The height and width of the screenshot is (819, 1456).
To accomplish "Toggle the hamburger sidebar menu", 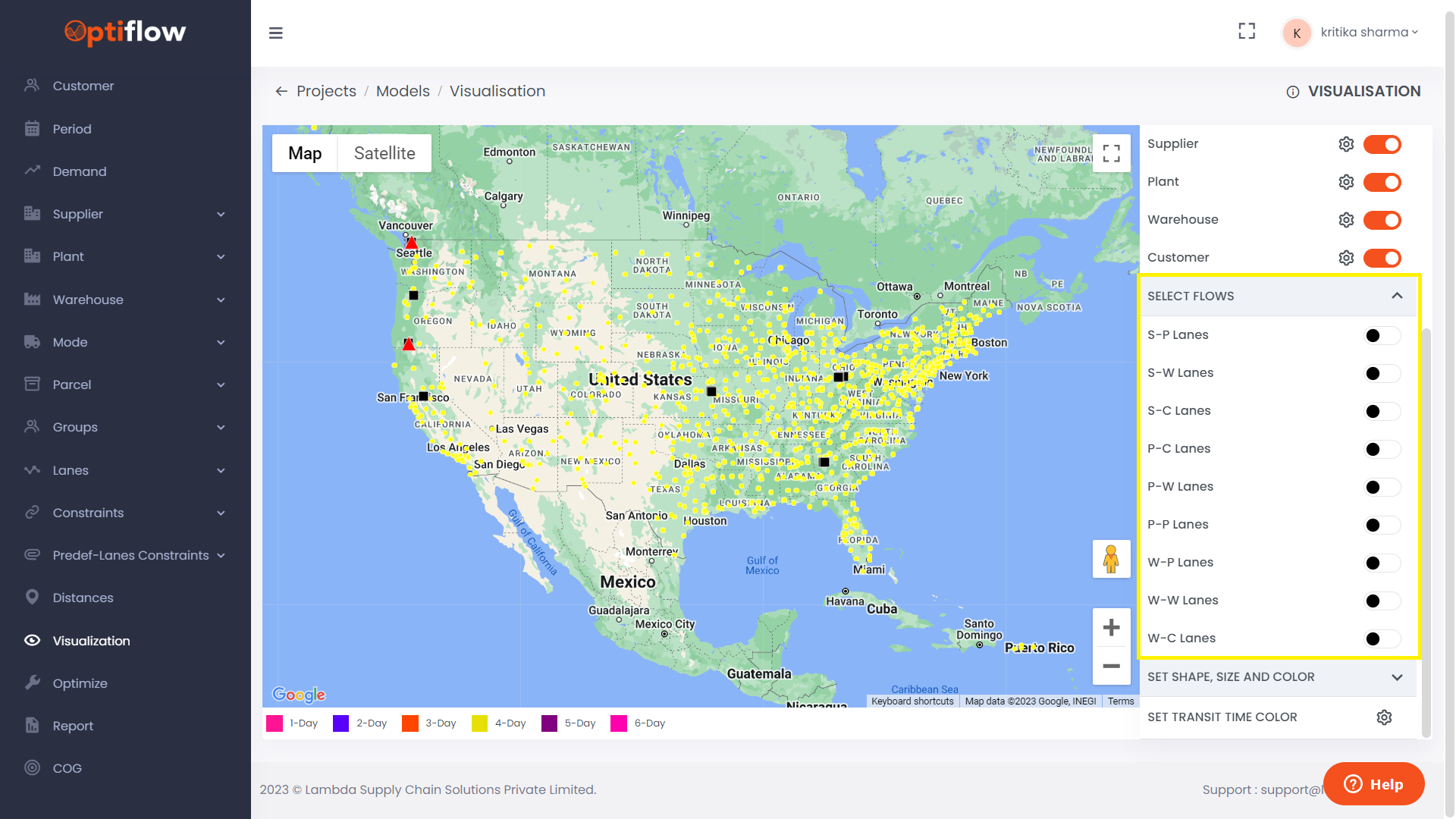I will [x=276, y=33].
